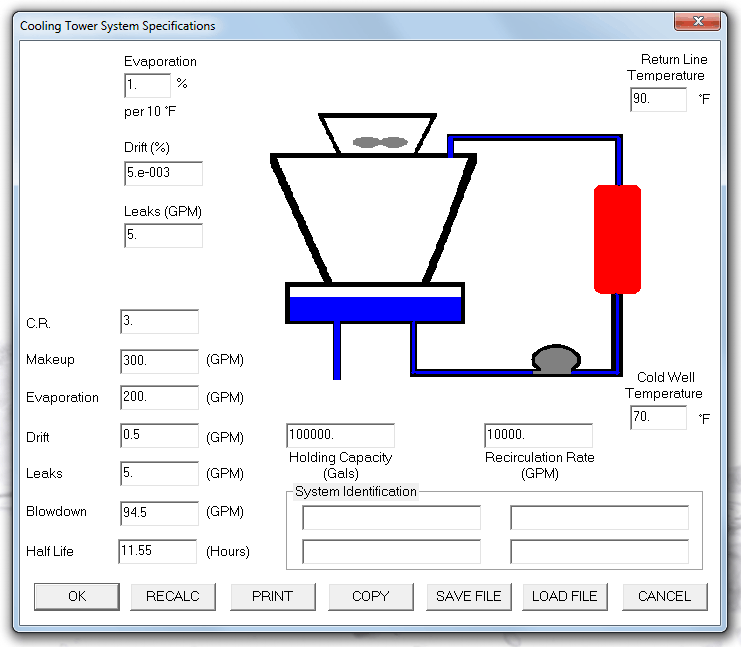
Task: Edit the Holding Capacity gallons field
Action: click(x=340, y=435)
